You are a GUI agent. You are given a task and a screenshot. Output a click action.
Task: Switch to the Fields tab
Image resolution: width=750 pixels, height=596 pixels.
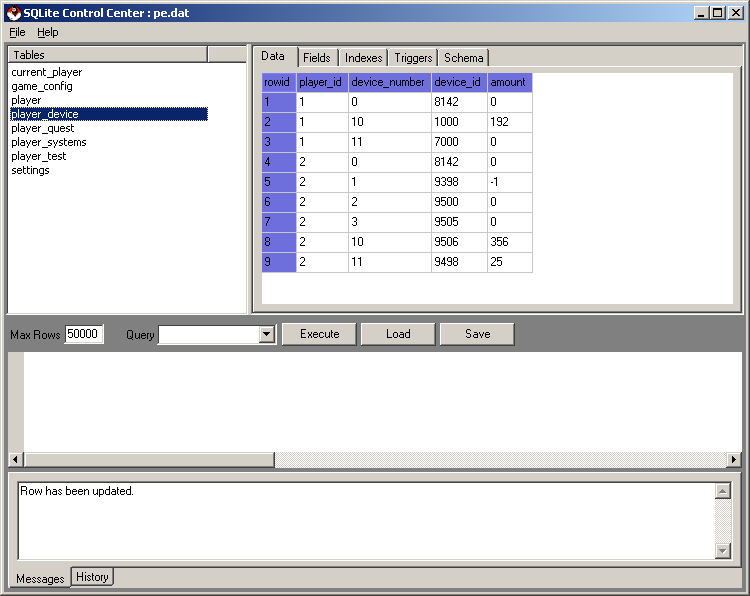(x=316, y=58)
